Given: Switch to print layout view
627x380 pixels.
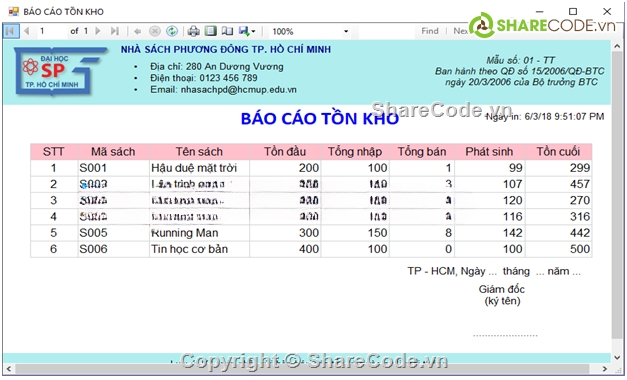Looking at the screenshot, I should tap(210, 31).
